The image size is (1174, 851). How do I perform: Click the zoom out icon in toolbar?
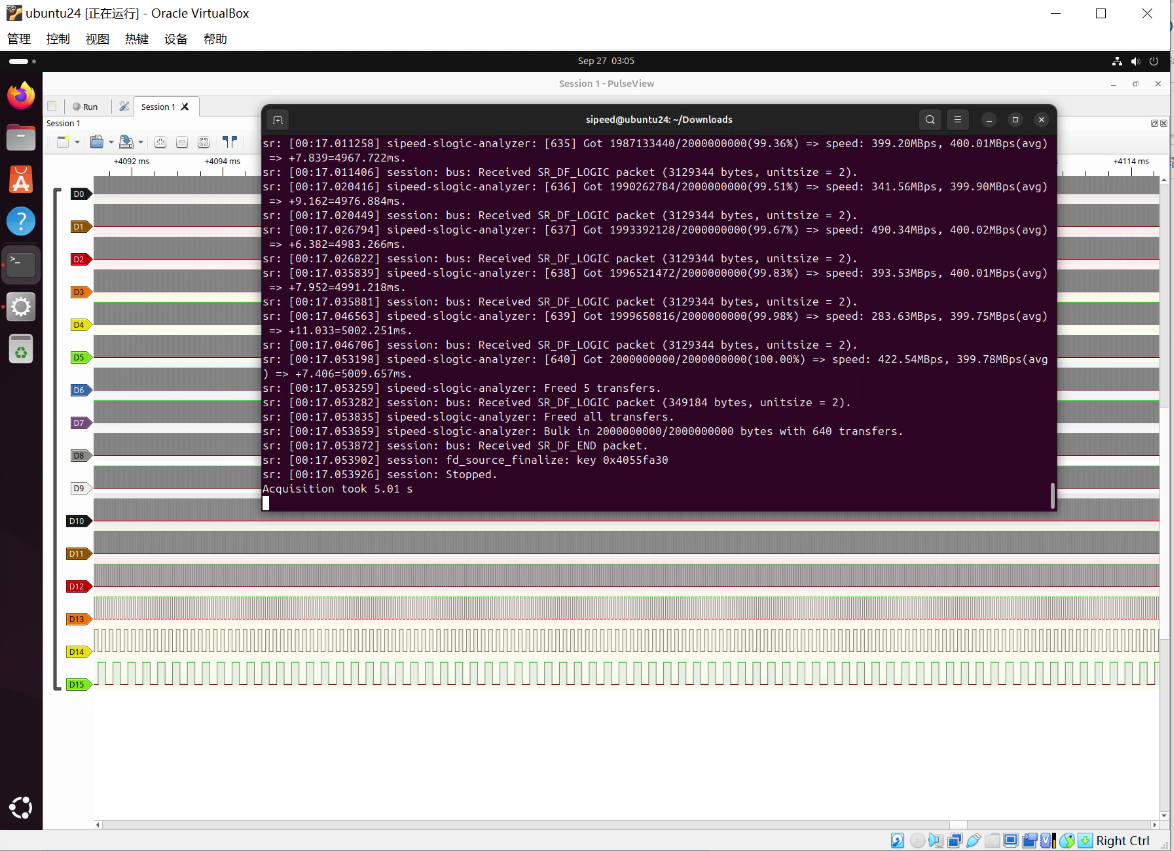pos(182,142)
